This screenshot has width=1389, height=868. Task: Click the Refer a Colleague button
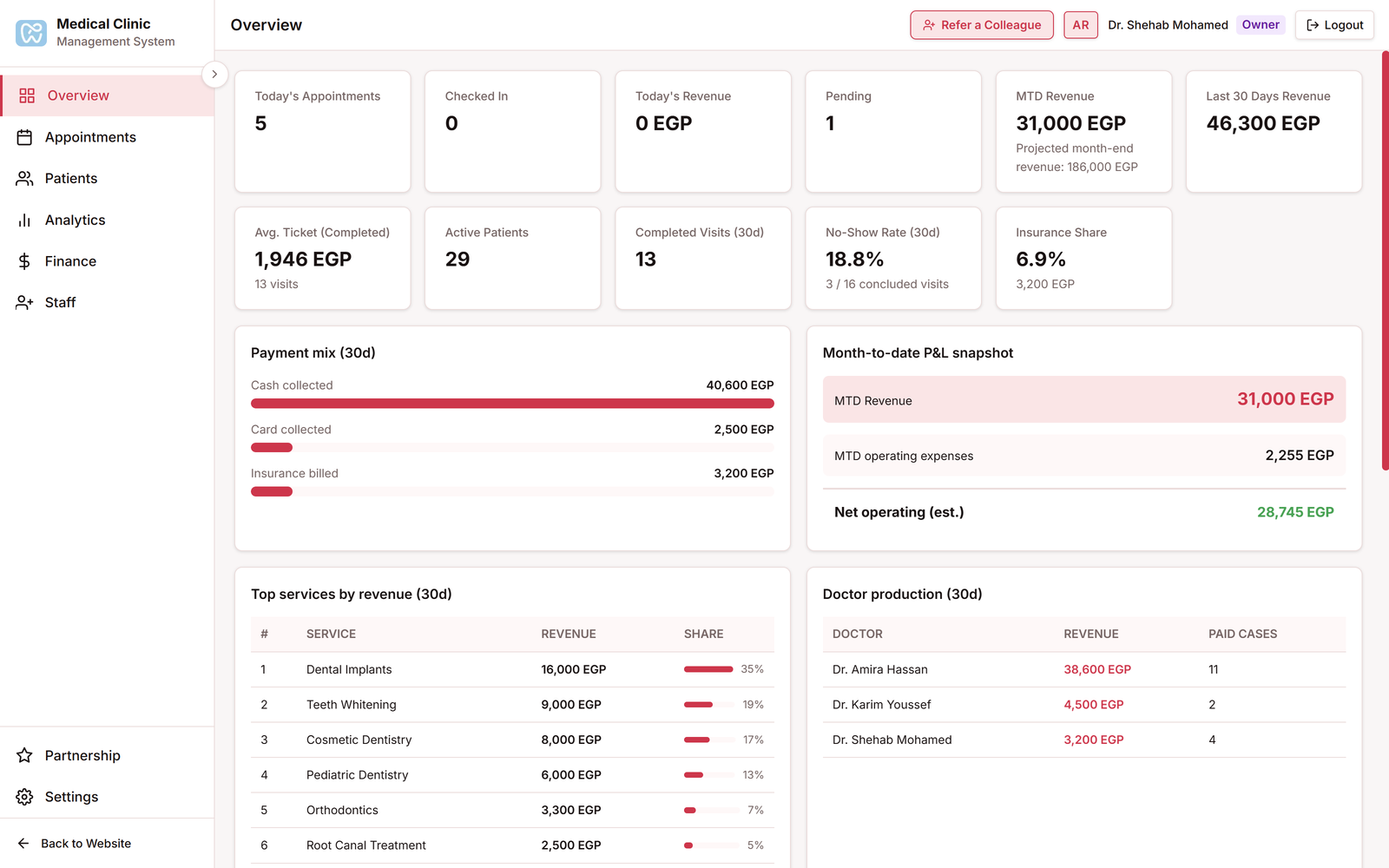(x=982, y=25)
